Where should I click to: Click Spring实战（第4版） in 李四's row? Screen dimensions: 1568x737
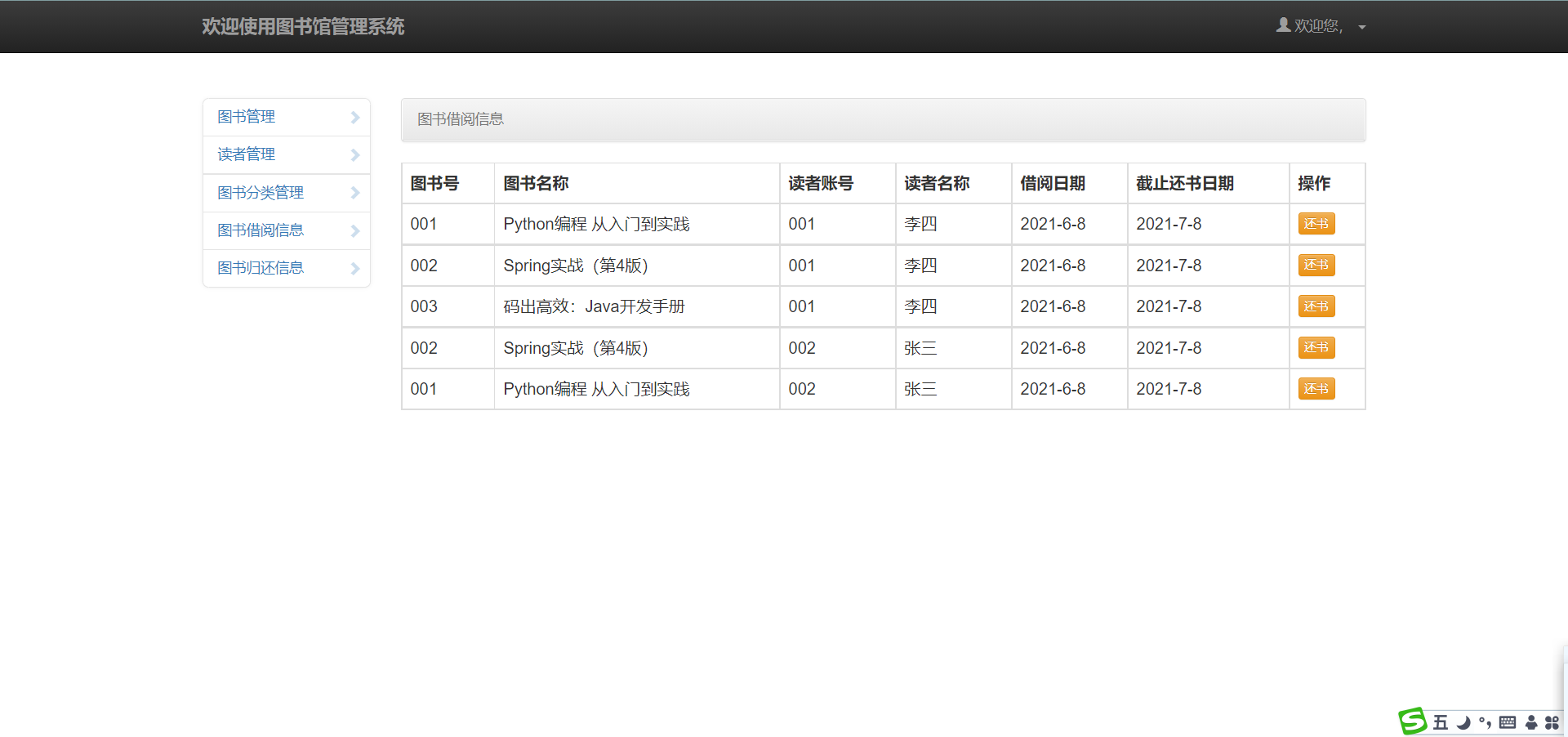pos(576,266)
